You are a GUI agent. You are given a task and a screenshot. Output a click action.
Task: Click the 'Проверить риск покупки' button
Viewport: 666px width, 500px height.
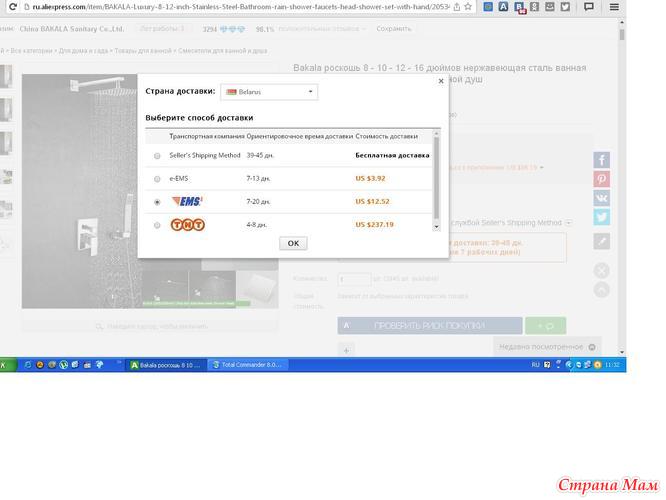point(430,326)
